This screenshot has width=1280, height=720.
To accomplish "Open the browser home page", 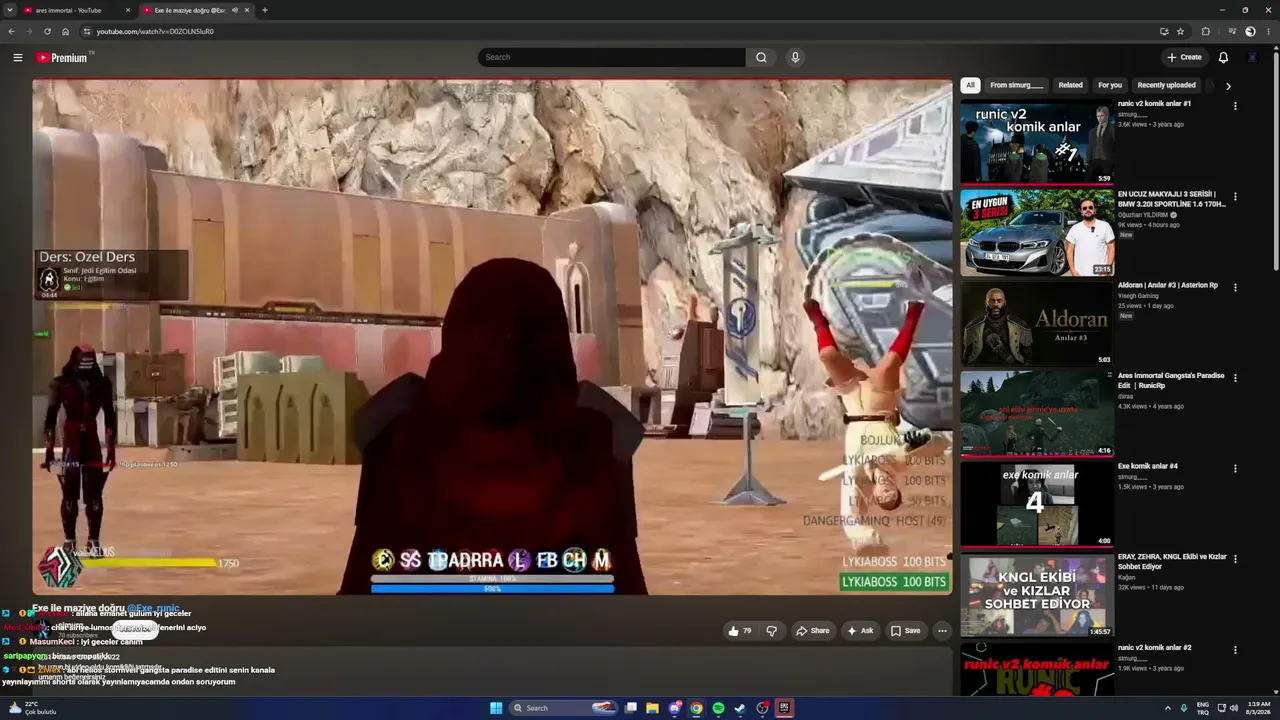I will [65, 31].
